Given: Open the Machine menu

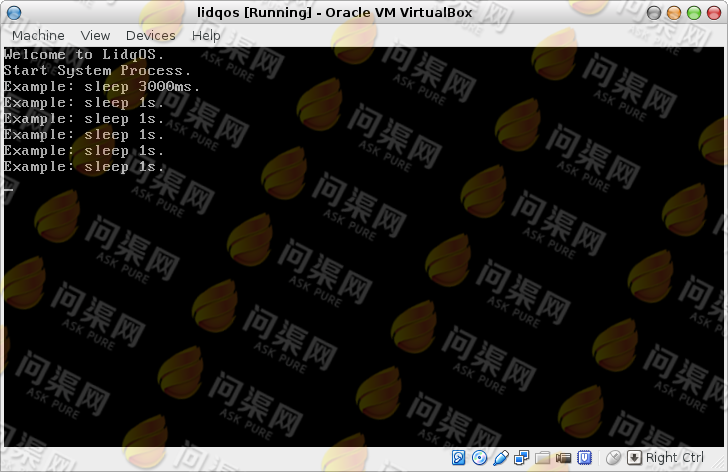Looking at the screenshot, I should click(38, 35).
